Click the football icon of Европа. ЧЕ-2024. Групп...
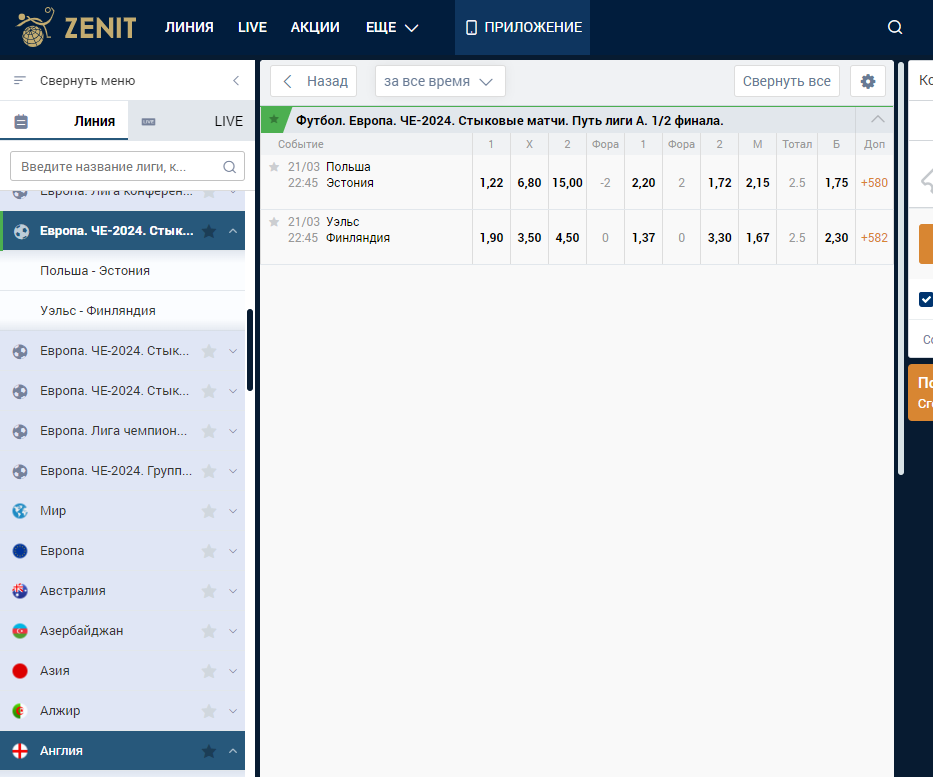Viewport: 933px width, 777px height. 20,471
